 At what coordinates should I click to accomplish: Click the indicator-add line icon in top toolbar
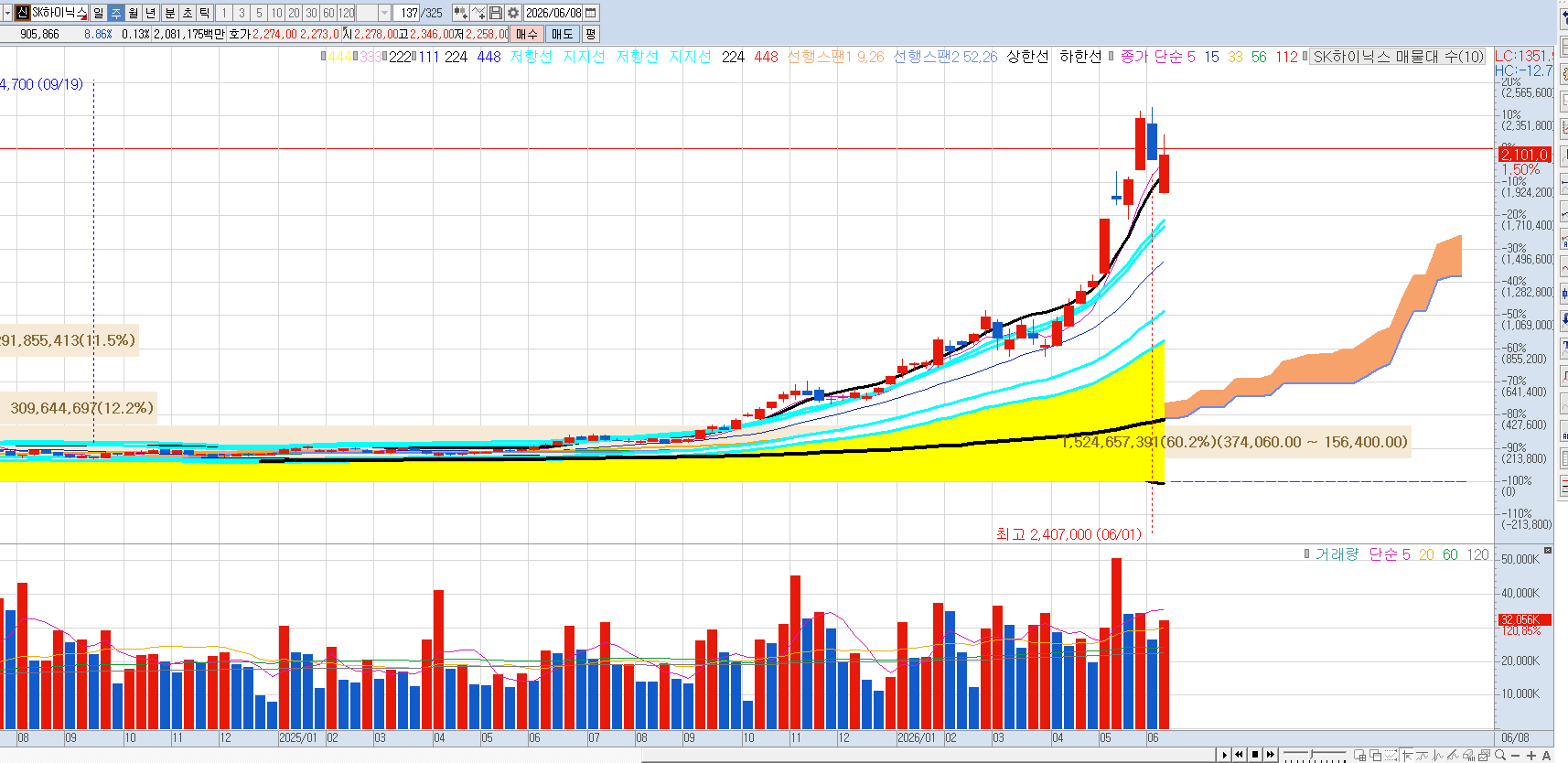(x=478, y=13)
